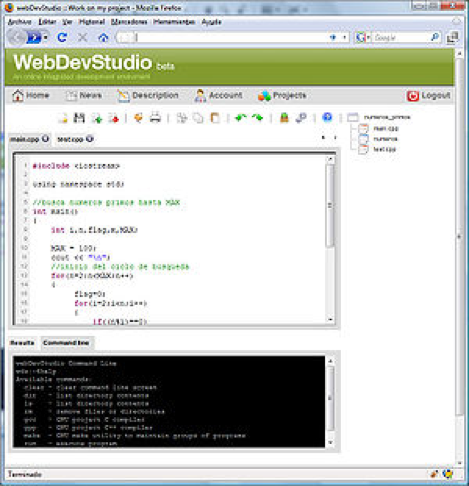Switch to the Results tab
The image size is (469, 486).
22,343
